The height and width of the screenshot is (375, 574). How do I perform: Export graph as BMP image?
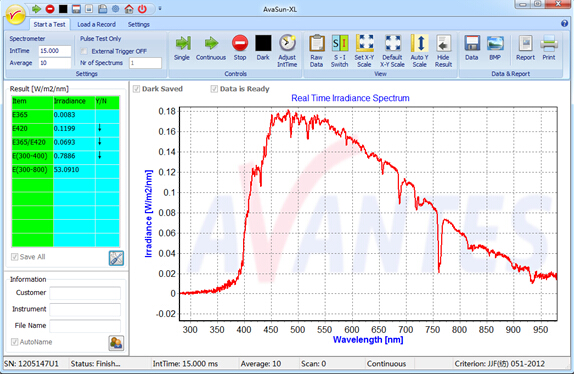point(495,48)
